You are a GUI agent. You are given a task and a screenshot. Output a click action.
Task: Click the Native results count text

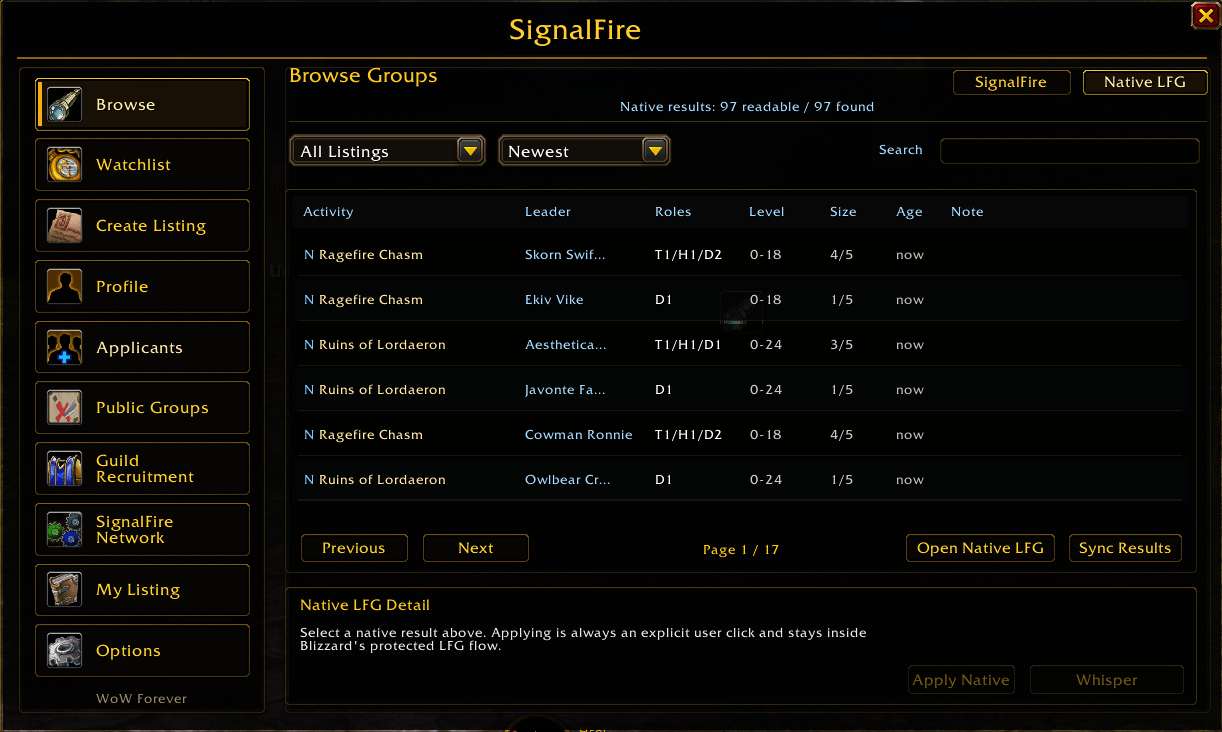[747, 107]
